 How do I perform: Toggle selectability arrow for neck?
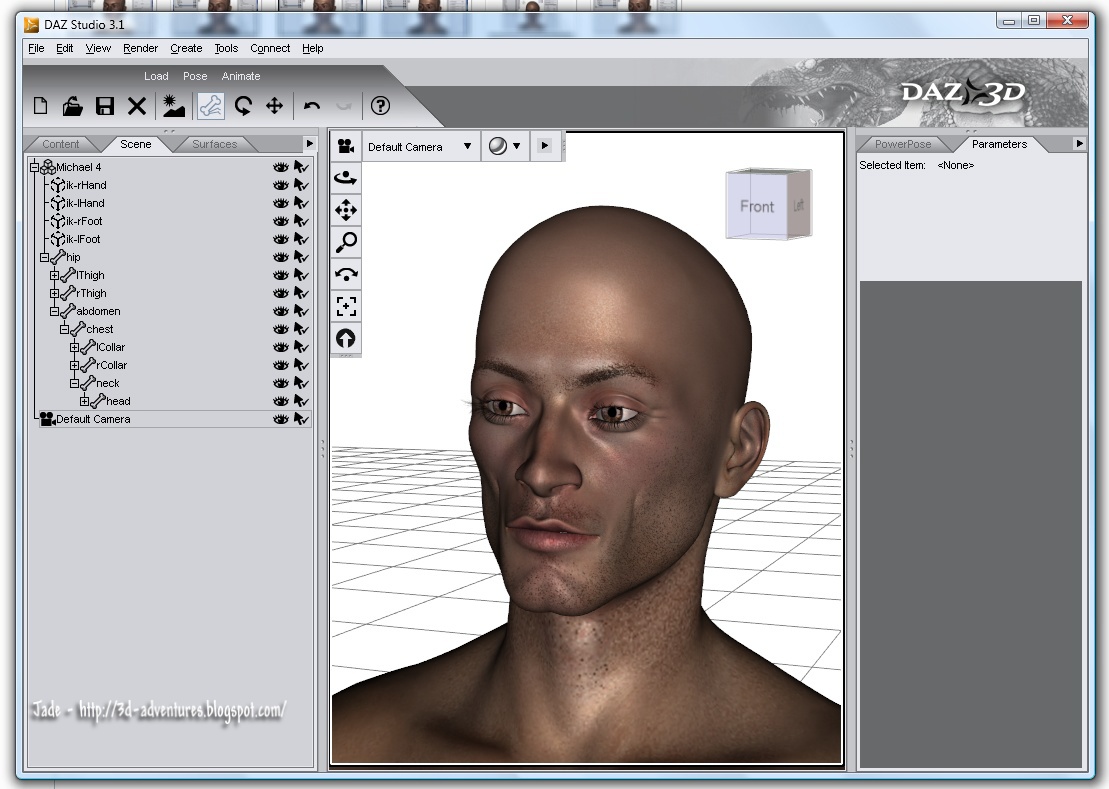pos(301,383)
